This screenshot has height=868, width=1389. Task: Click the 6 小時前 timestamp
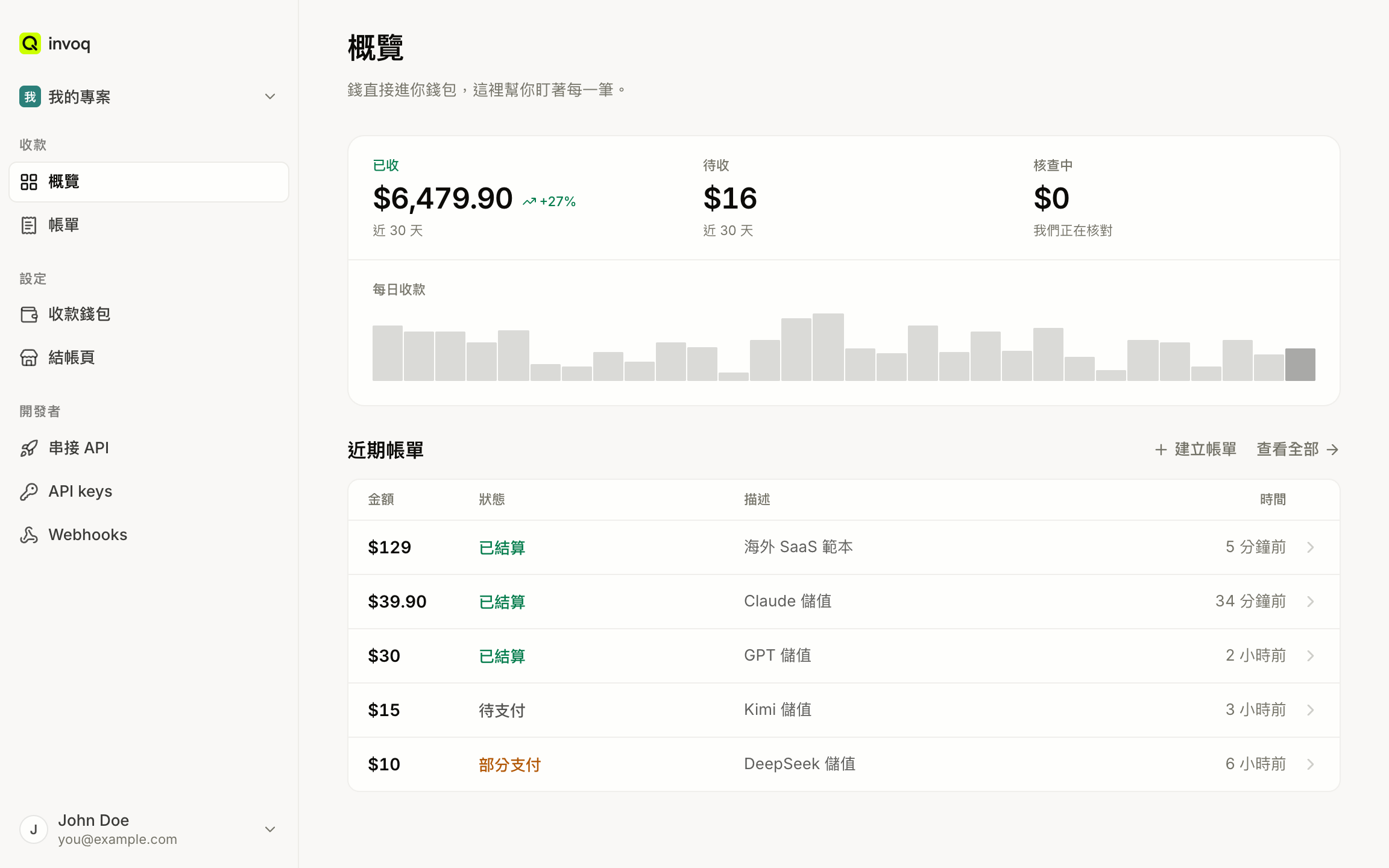pyautogui.click(x=1256, y=764)
